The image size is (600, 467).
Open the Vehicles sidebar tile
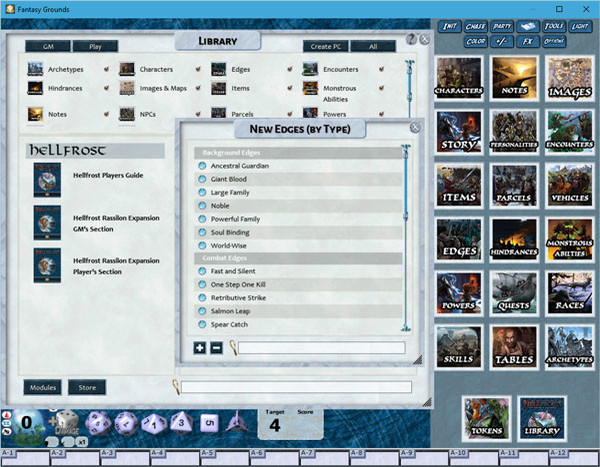pyautogui.click(x=569, y=186)
